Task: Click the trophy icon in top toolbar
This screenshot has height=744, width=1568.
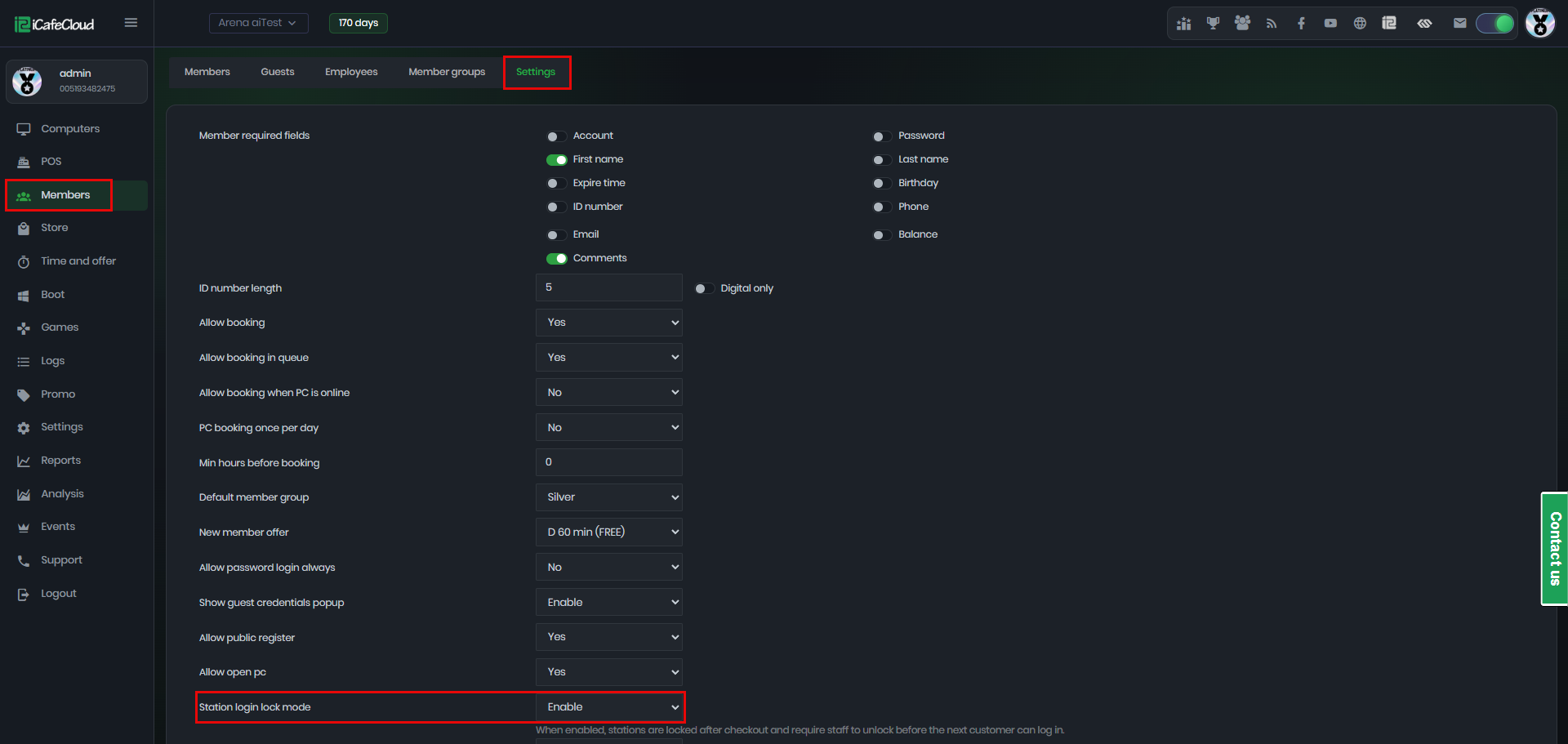Action: [x=1213, y=23]
